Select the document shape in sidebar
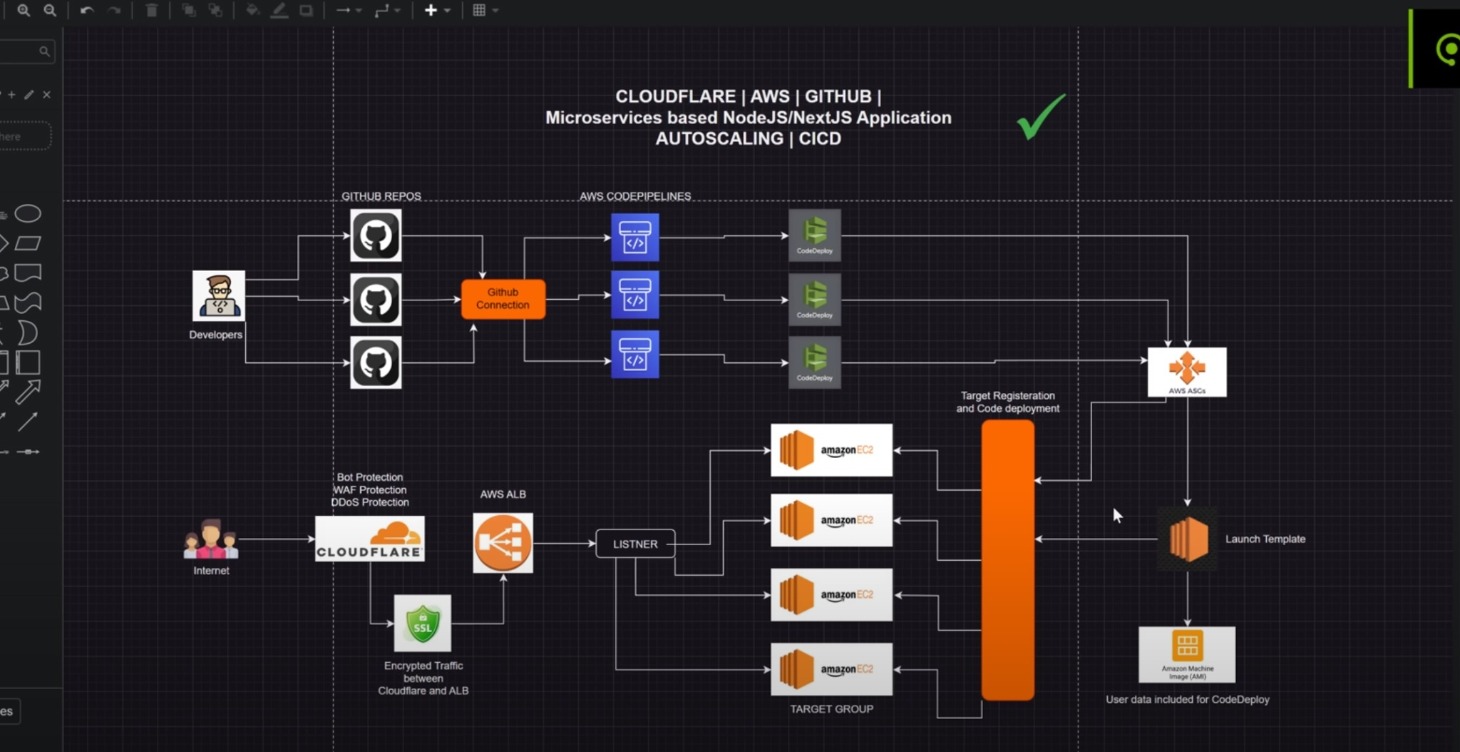 click(28, 273)
